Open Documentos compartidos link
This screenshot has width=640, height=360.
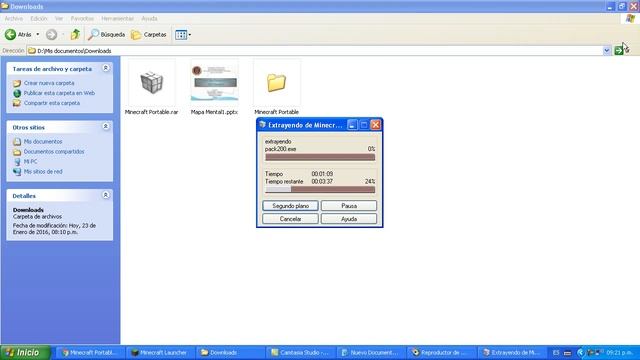point(54,151)
